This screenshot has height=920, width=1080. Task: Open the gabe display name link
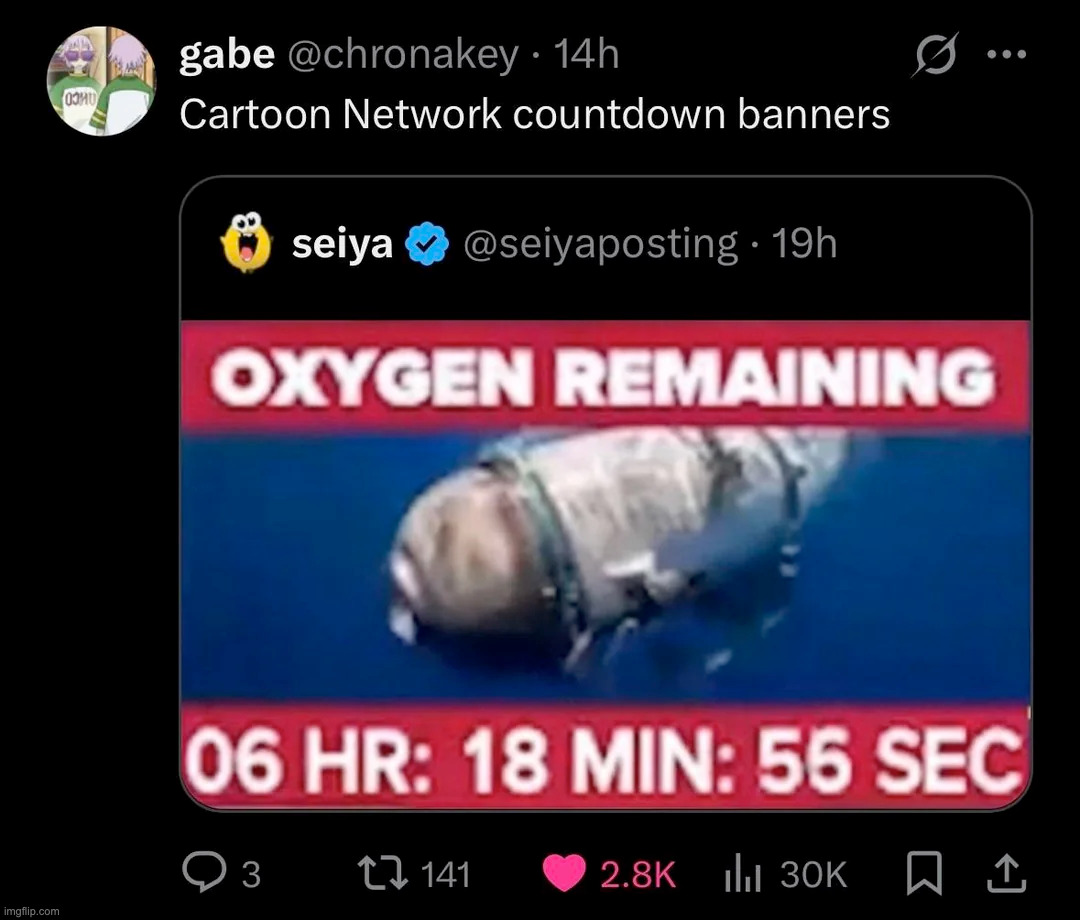226,55
